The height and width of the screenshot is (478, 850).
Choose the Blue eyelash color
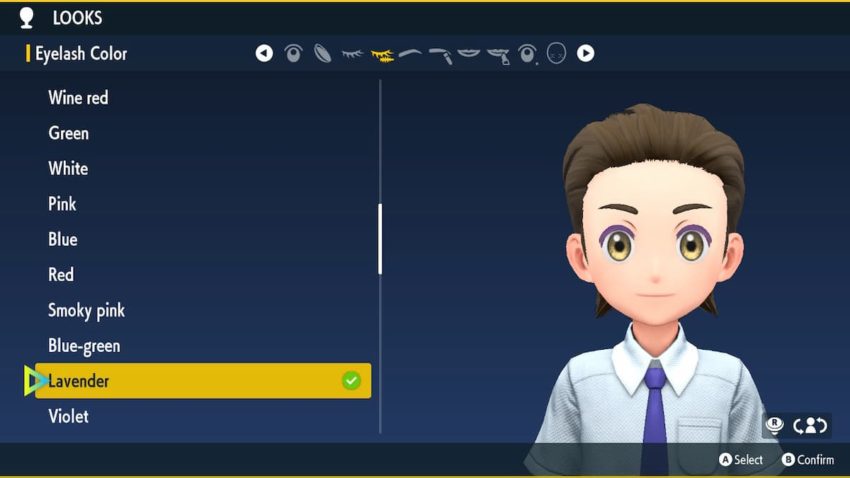[203, 239]
